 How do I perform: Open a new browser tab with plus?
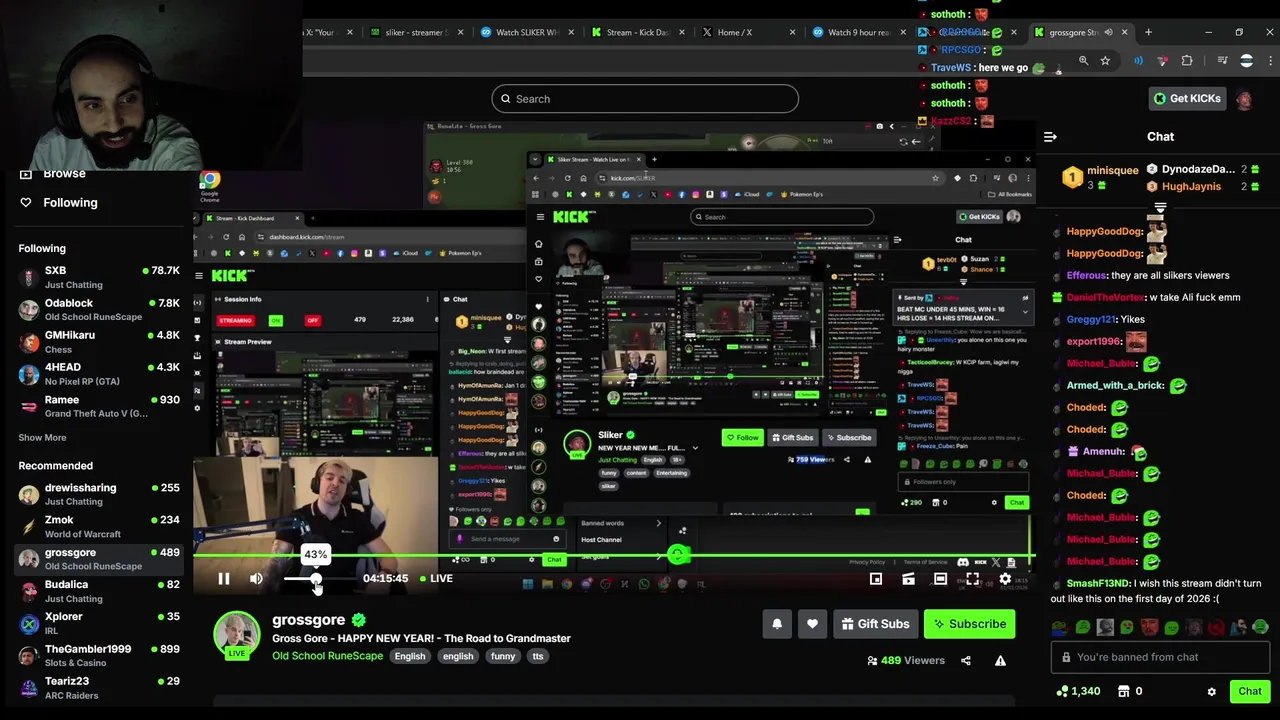point(1148,33)
